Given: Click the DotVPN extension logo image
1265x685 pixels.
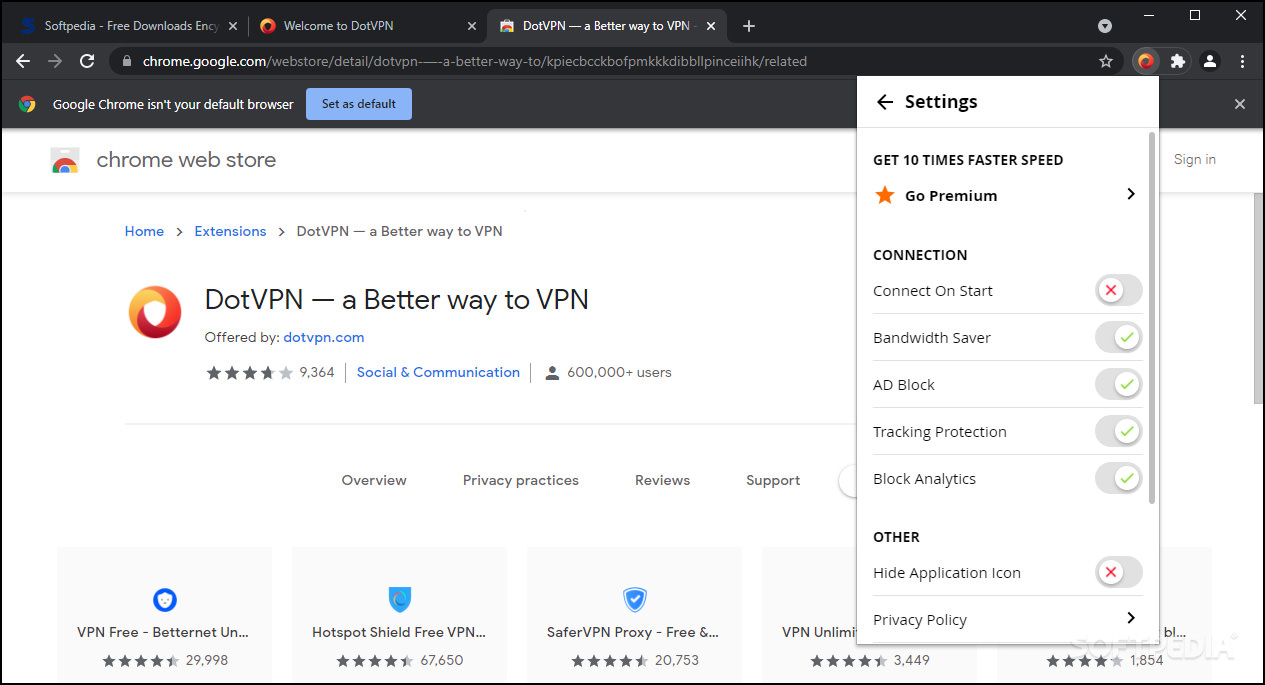Looking at the screenshot, I should [155, 312].
